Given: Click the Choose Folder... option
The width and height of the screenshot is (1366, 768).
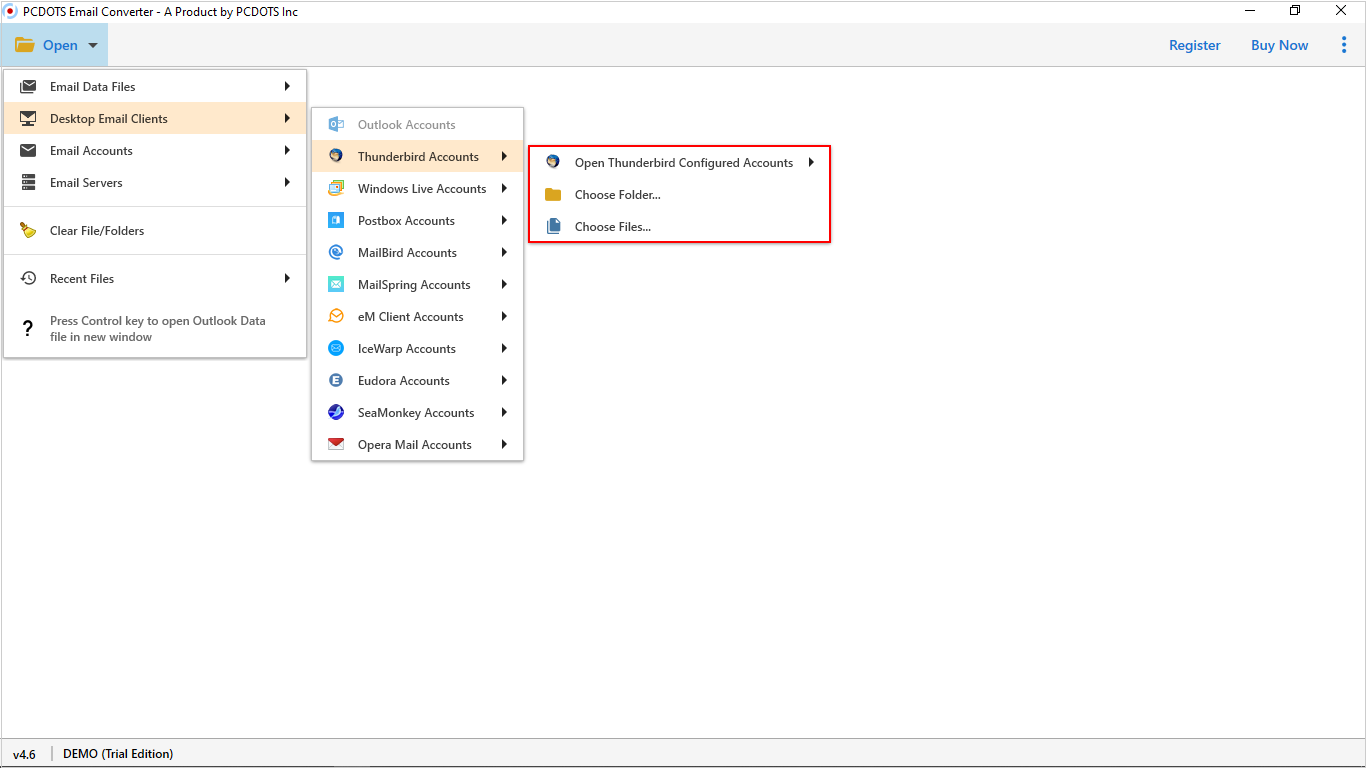Looking at the screenshot, I should tap(680, 195).
